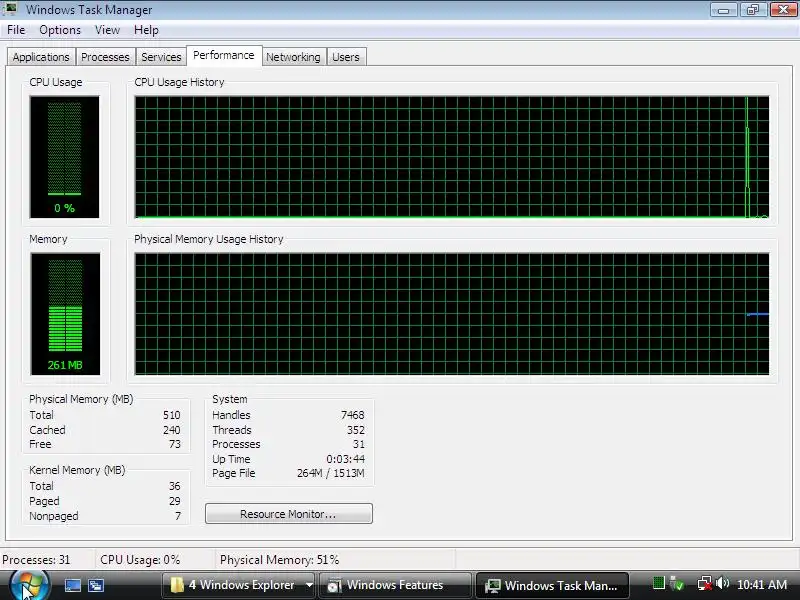The width and height of the screenshot is (800, 600).
Task: Click the Switch between windows icon
Action: pos(96,585)
